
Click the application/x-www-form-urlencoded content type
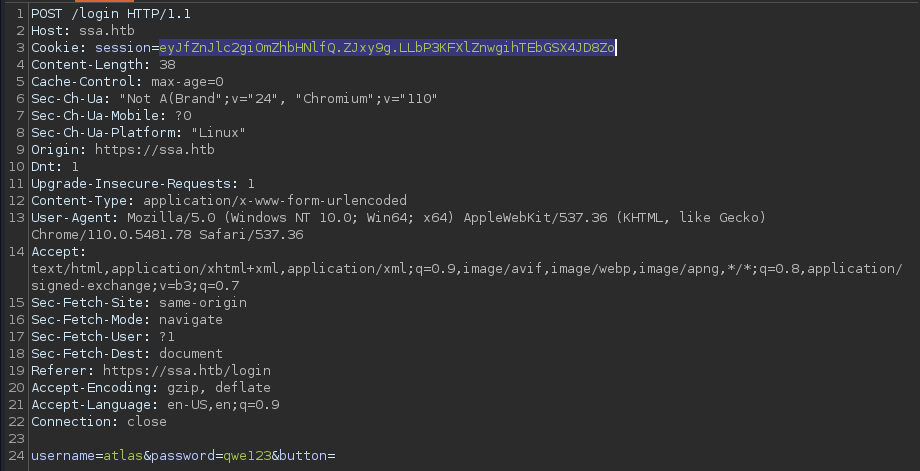click(x=275, y=201)
